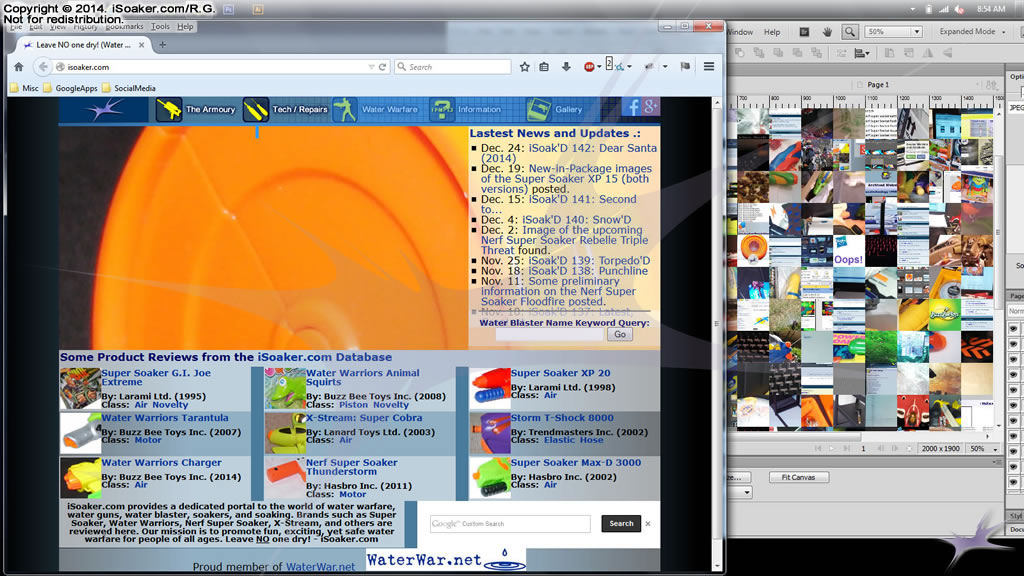Image resolution: width=1024 pixels, height=576 pixels.
Task: Open a new Firefox tab with plus
Action: coord(163,45)
